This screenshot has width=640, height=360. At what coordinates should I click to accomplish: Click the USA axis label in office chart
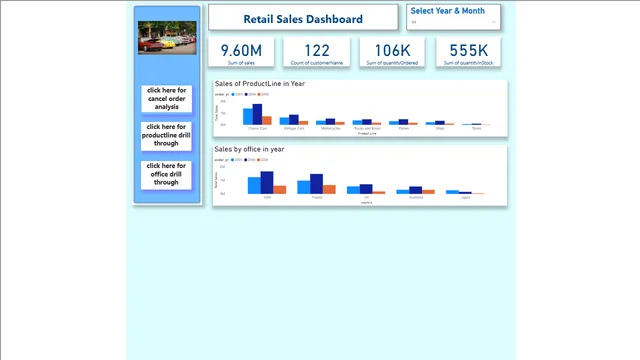267,198
